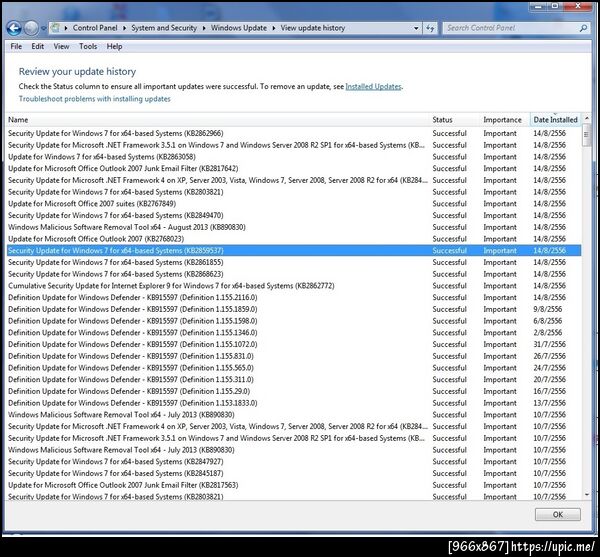Screen dimensions: 600x557
Task: Select Defender Definition 1.155.831.0 row
Action: point(294,356)
